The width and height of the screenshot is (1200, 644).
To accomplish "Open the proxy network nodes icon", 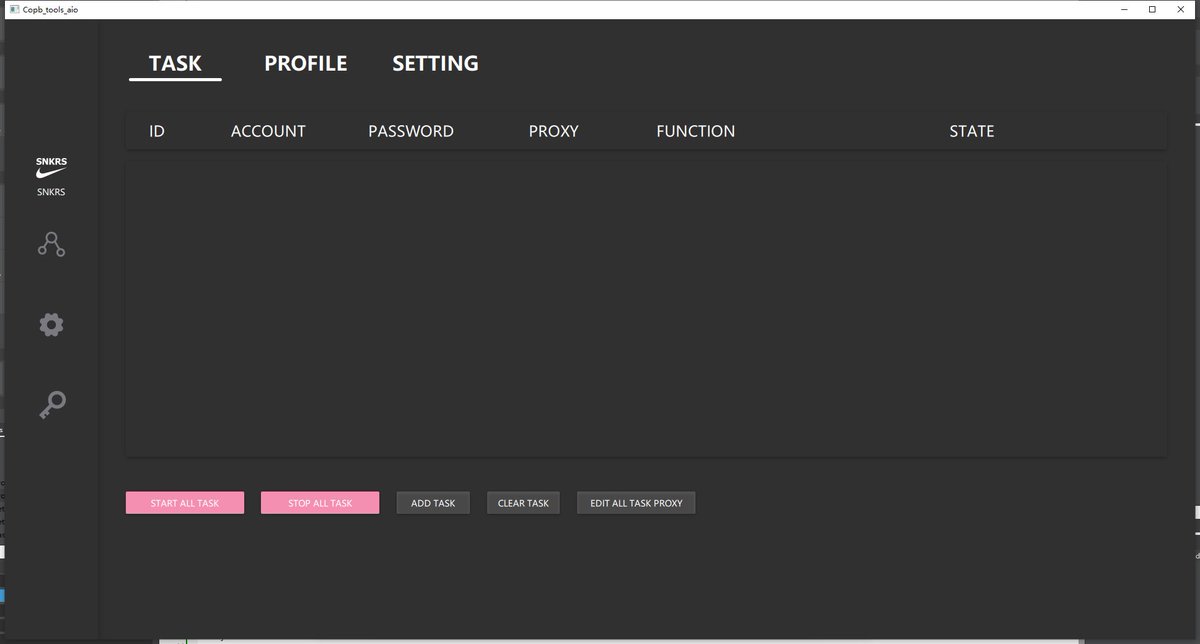I will (x=51, y=244).
